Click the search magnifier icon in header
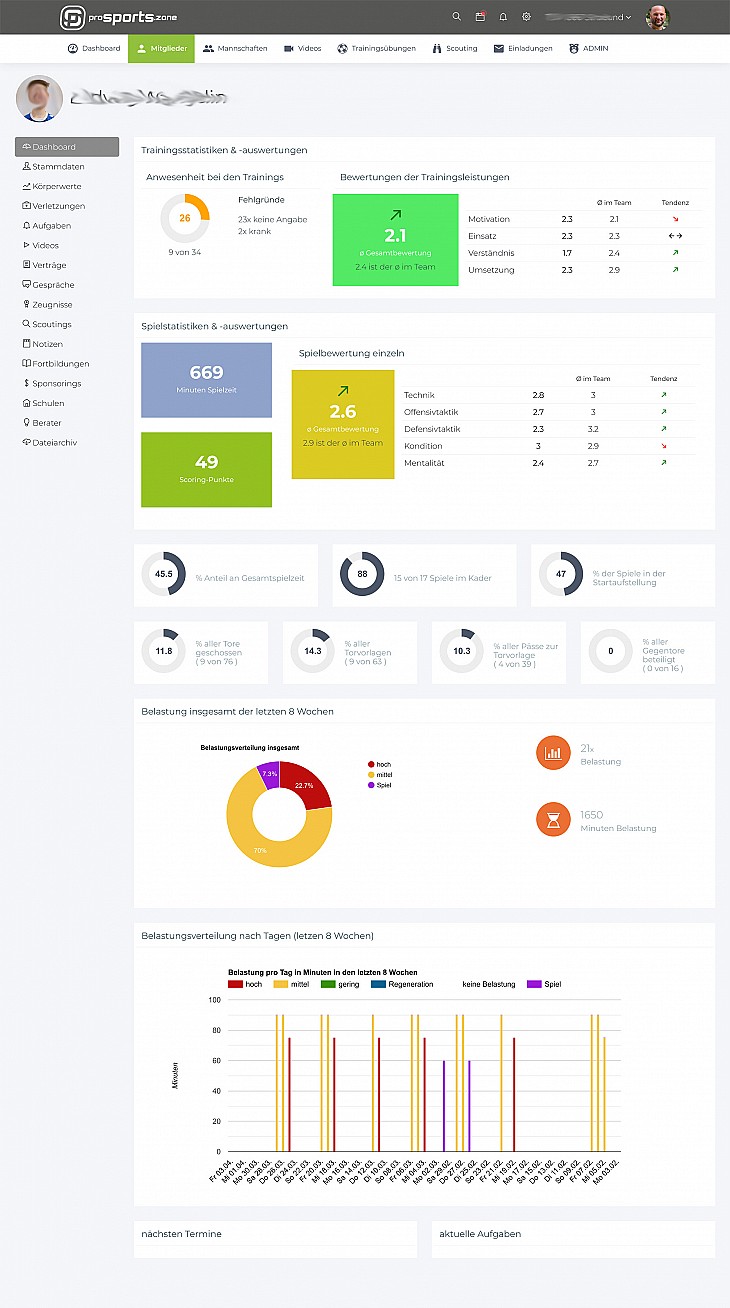The height and width of the screenshot is (1308, 730). click(457, 17)
